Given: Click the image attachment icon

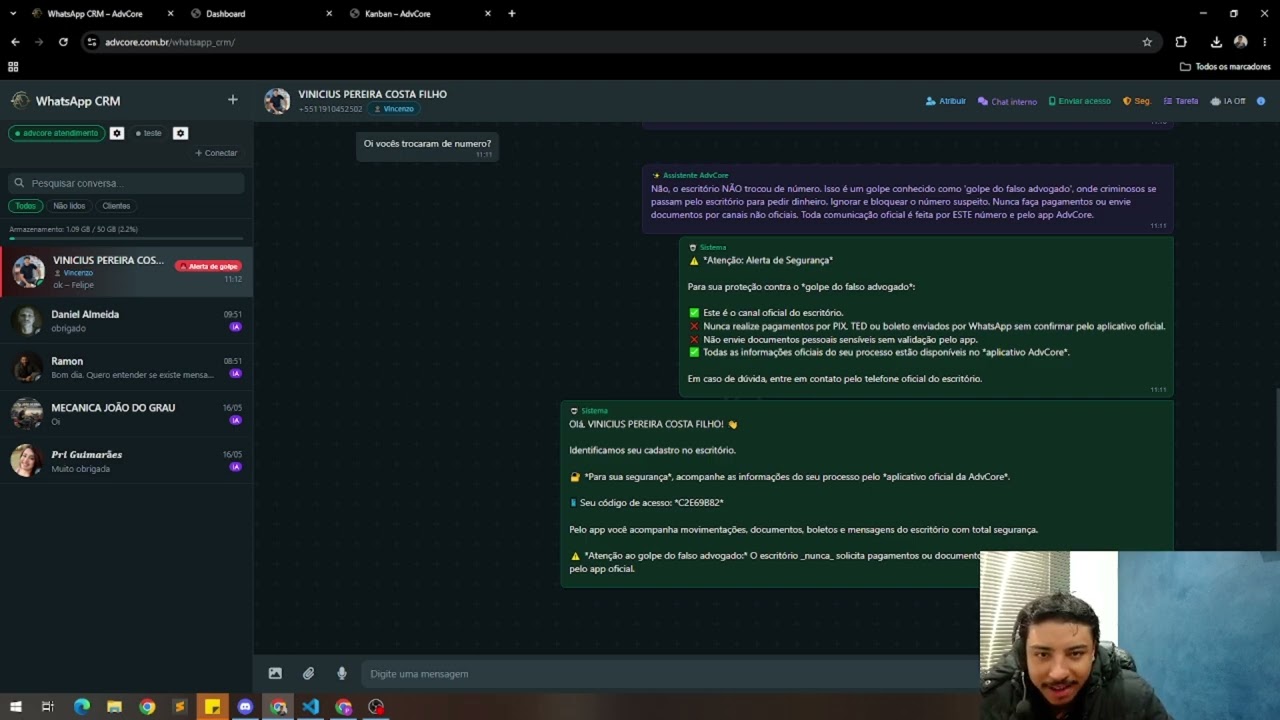Looking at the screenshot, I should [275, 674].
